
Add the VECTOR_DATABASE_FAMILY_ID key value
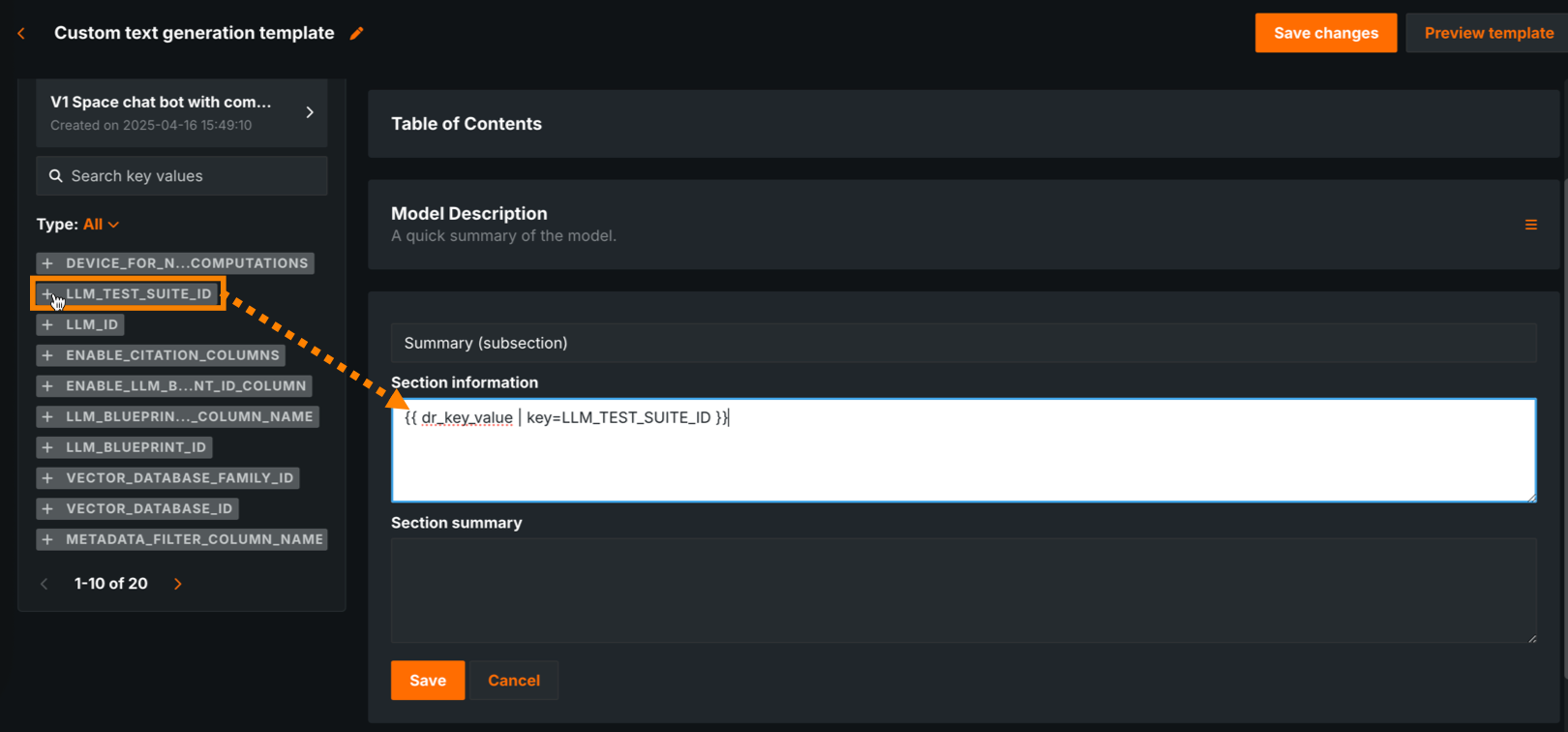pyautogui.click(x=47, y=478)
